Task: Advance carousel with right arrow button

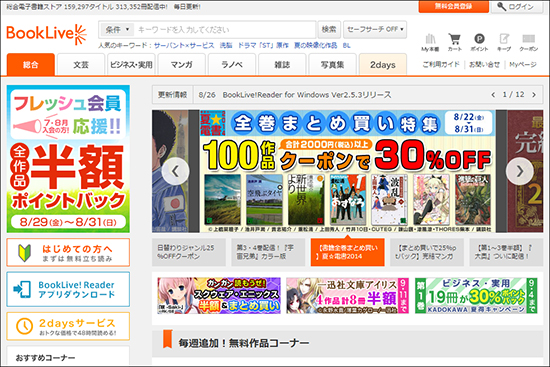Action: click(x=519, y=171)
